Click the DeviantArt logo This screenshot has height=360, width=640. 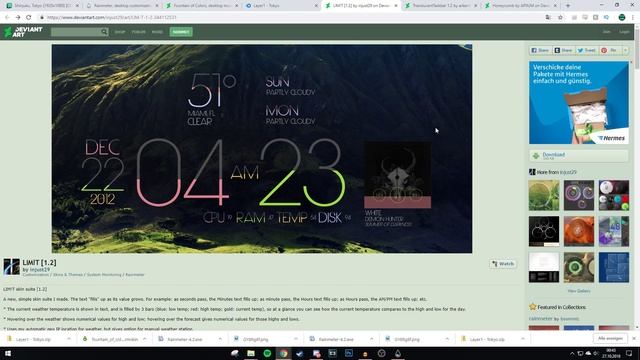tap(23, 32)
